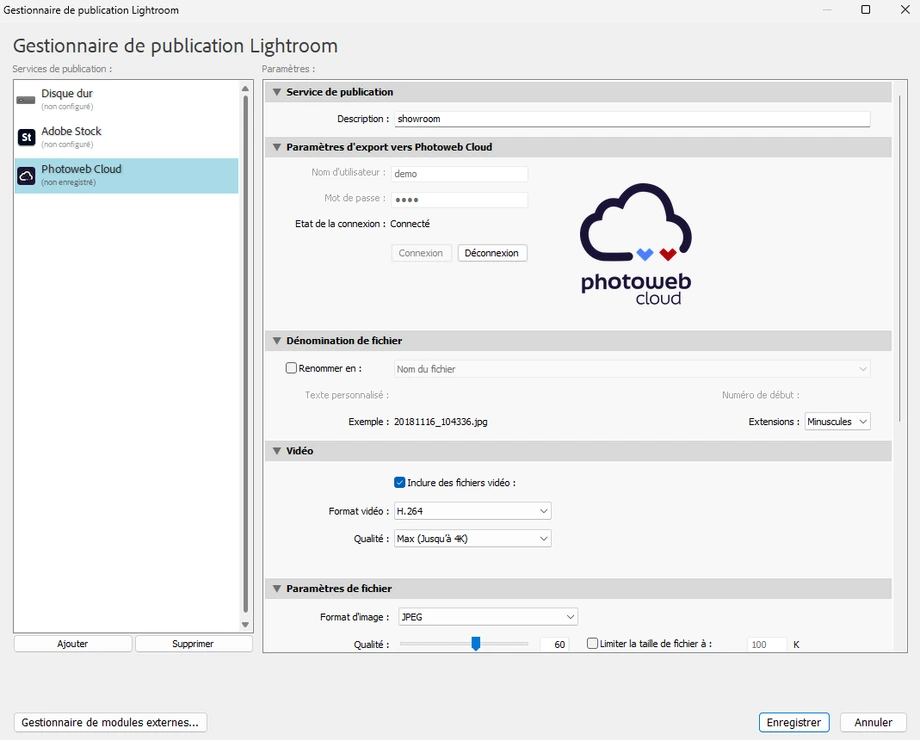Screen dimensions: 920x740
Task: Click the Adobe Stock St icon
Action: coord(26,137)
